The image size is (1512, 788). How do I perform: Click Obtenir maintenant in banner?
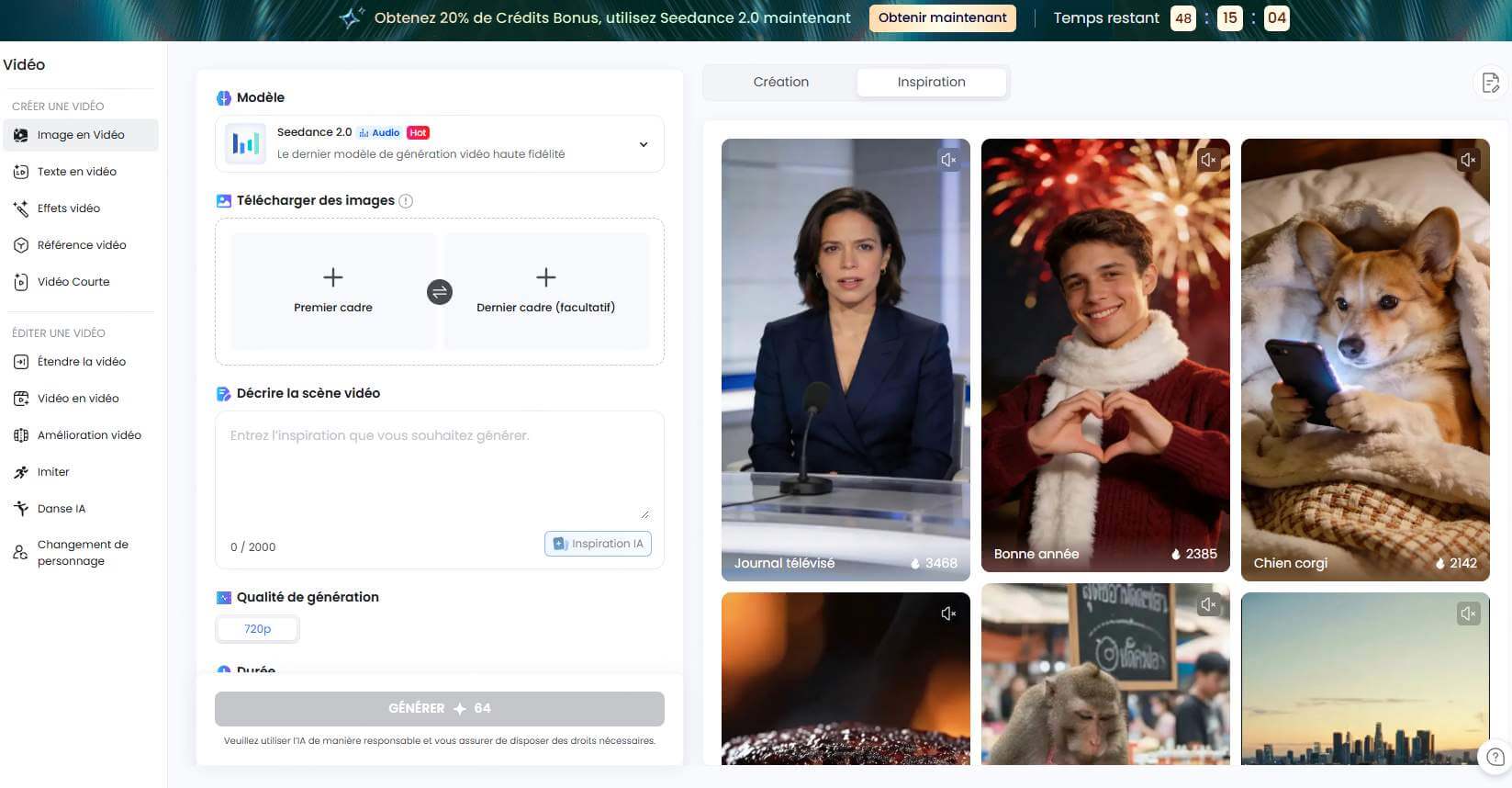[942, 17]
